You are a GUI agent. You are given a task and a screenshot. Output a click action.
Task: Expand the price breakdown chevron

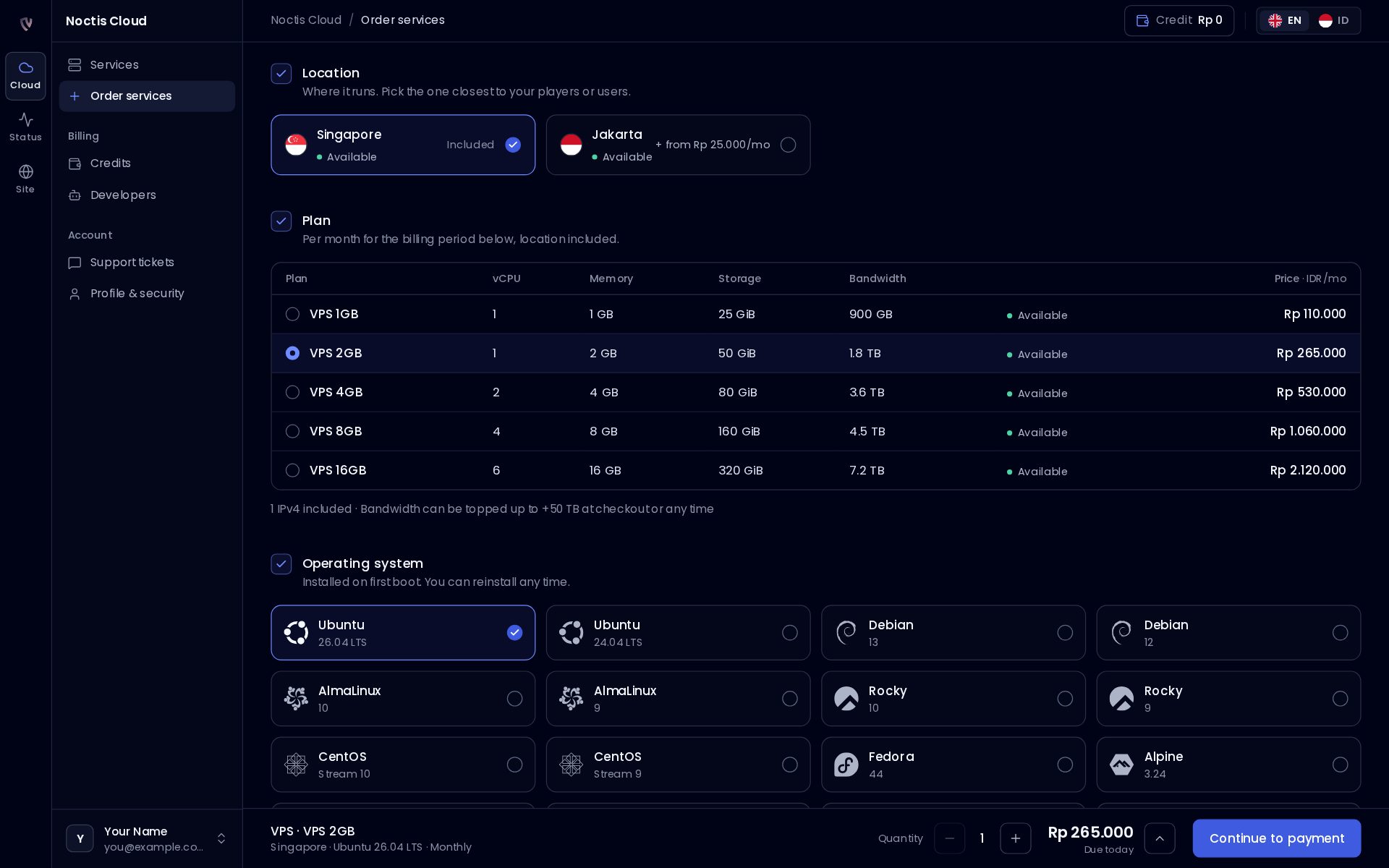1160,838
